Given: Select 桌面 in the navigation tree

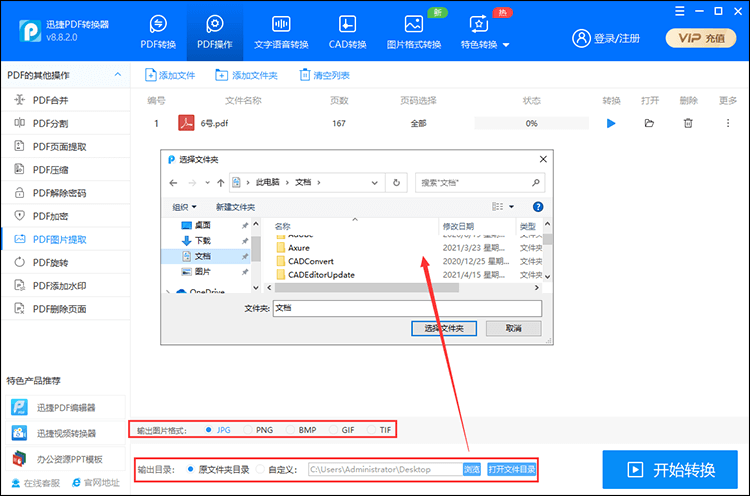Looking at the screenshot, I should point(202,225).
